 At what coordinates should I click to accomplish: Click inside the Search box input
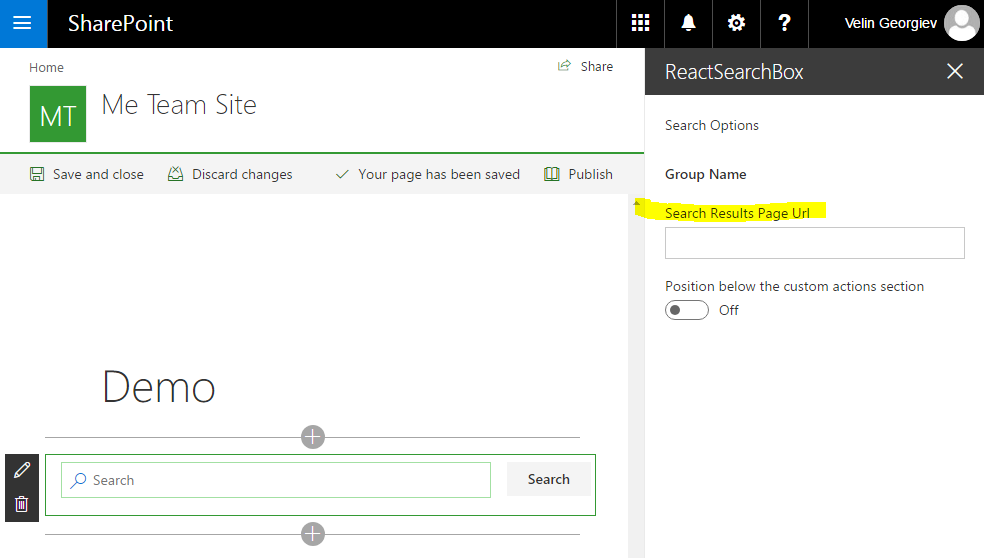coord(276,480)
